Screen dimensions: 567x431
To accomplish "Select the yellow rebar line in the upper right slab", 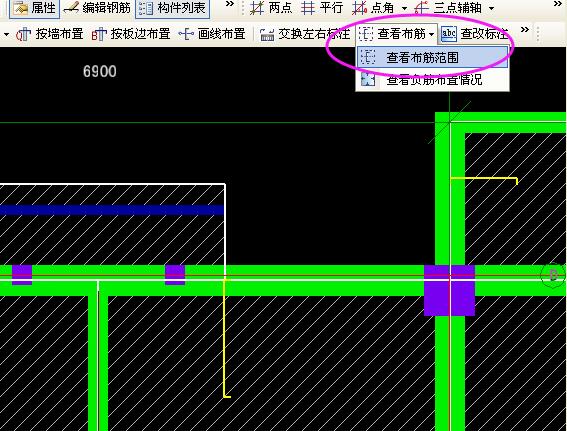I will point(484,179).
